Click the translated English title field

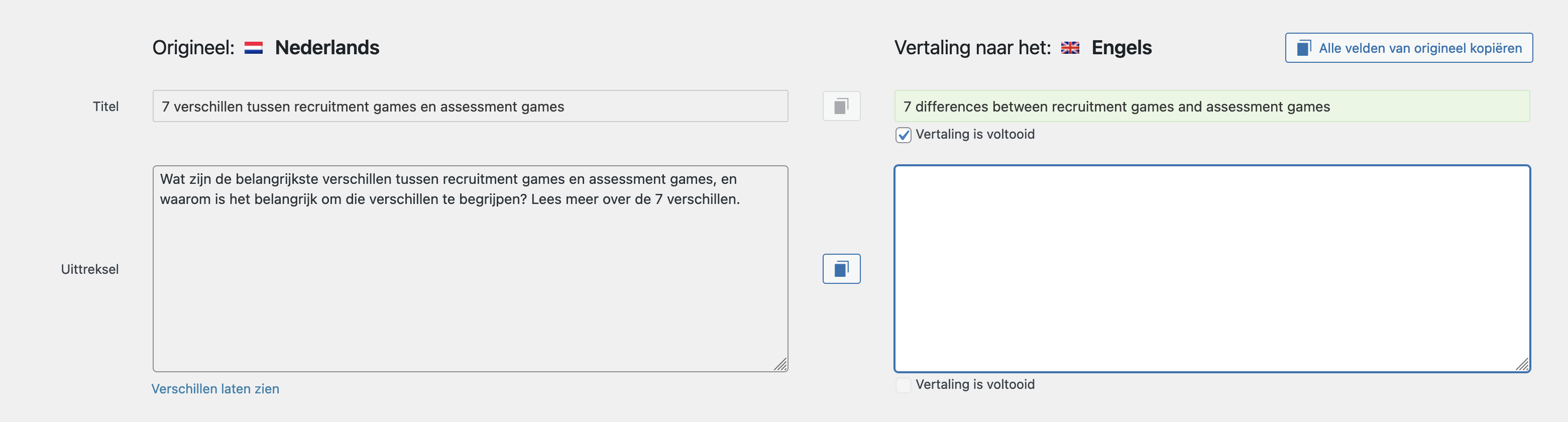point(1212,106)
